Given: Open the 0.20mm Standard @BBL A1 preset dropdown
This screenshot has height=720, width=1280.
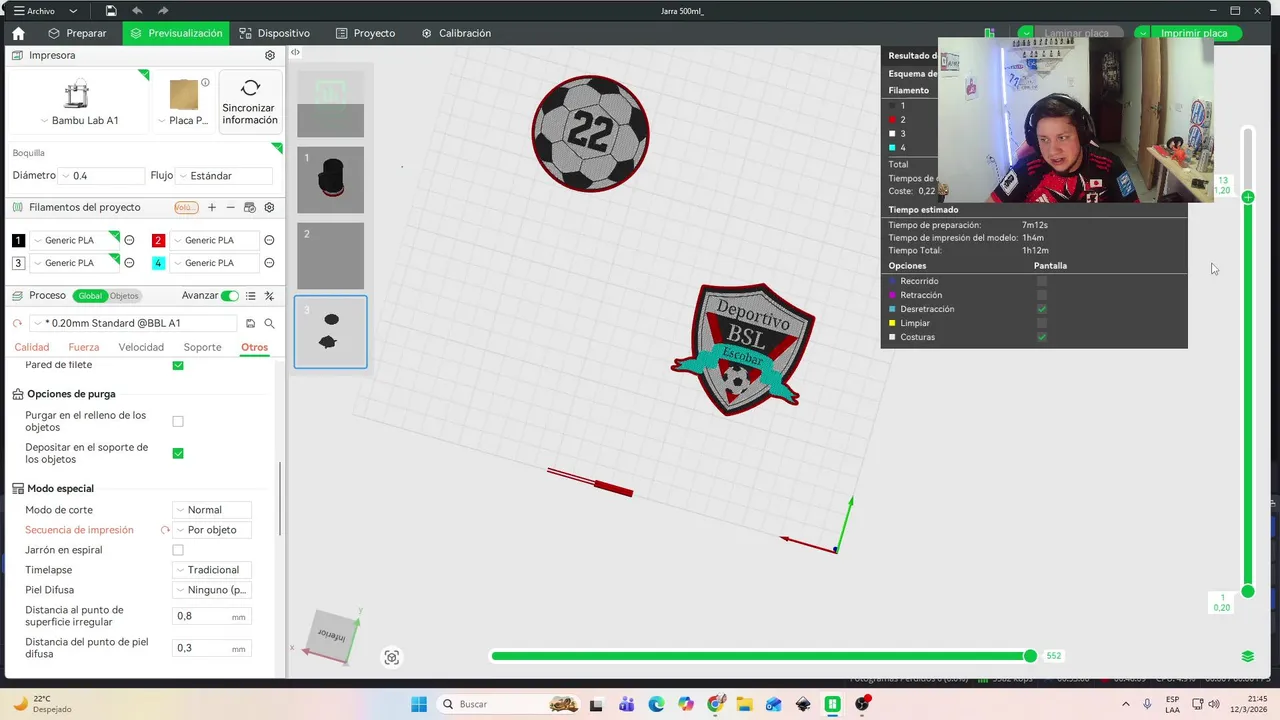Looking at the screenshot, I should (x=134, y=323).
